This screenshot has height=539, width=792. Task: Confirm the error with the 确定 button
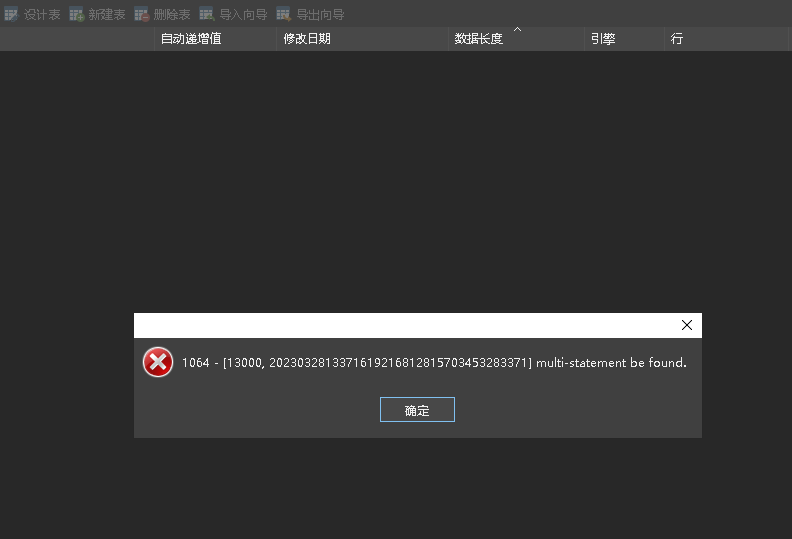pyautogui.click(x=417, y=410)
